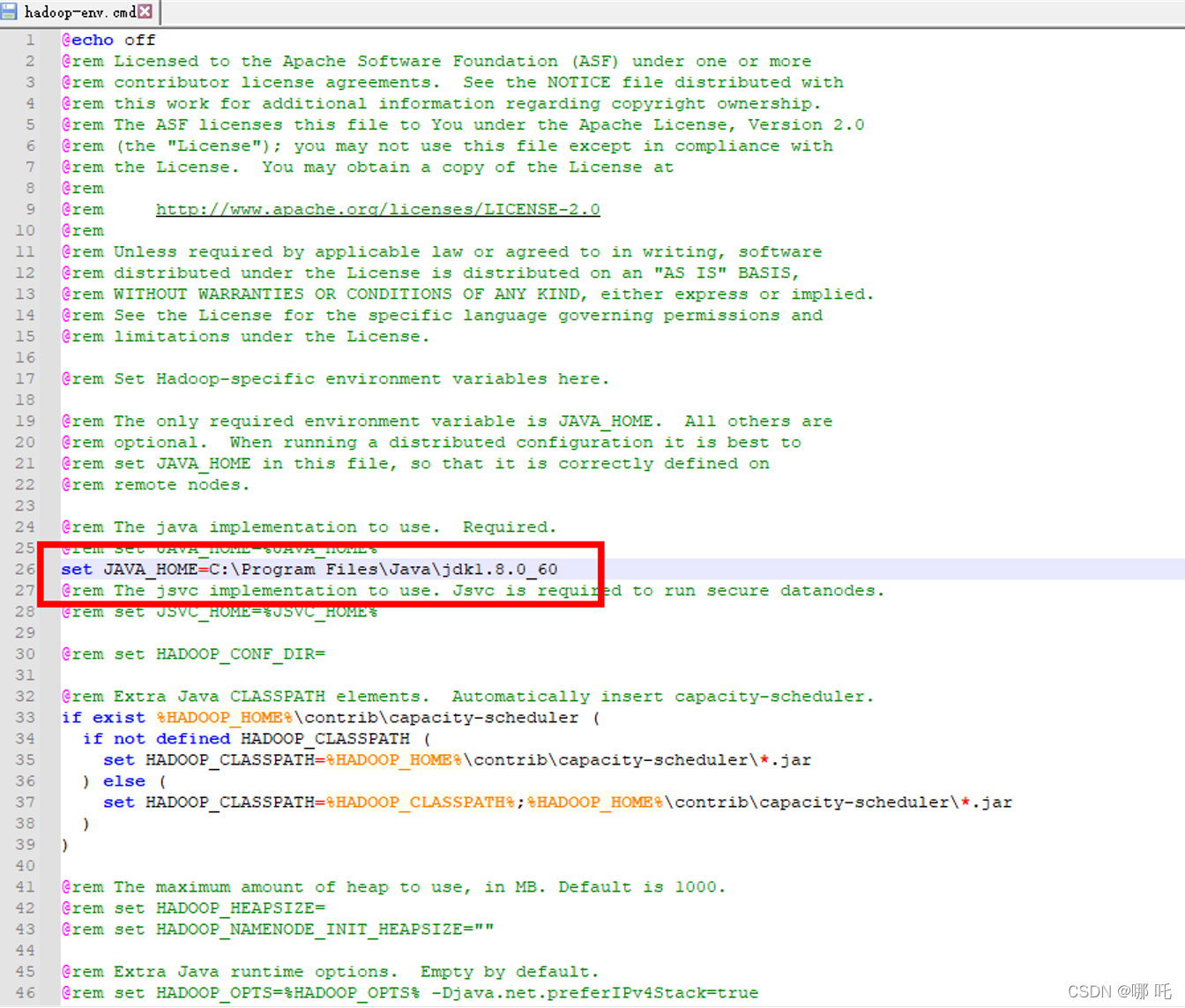Click 'limitations under the License.' line

click(245, 336)
